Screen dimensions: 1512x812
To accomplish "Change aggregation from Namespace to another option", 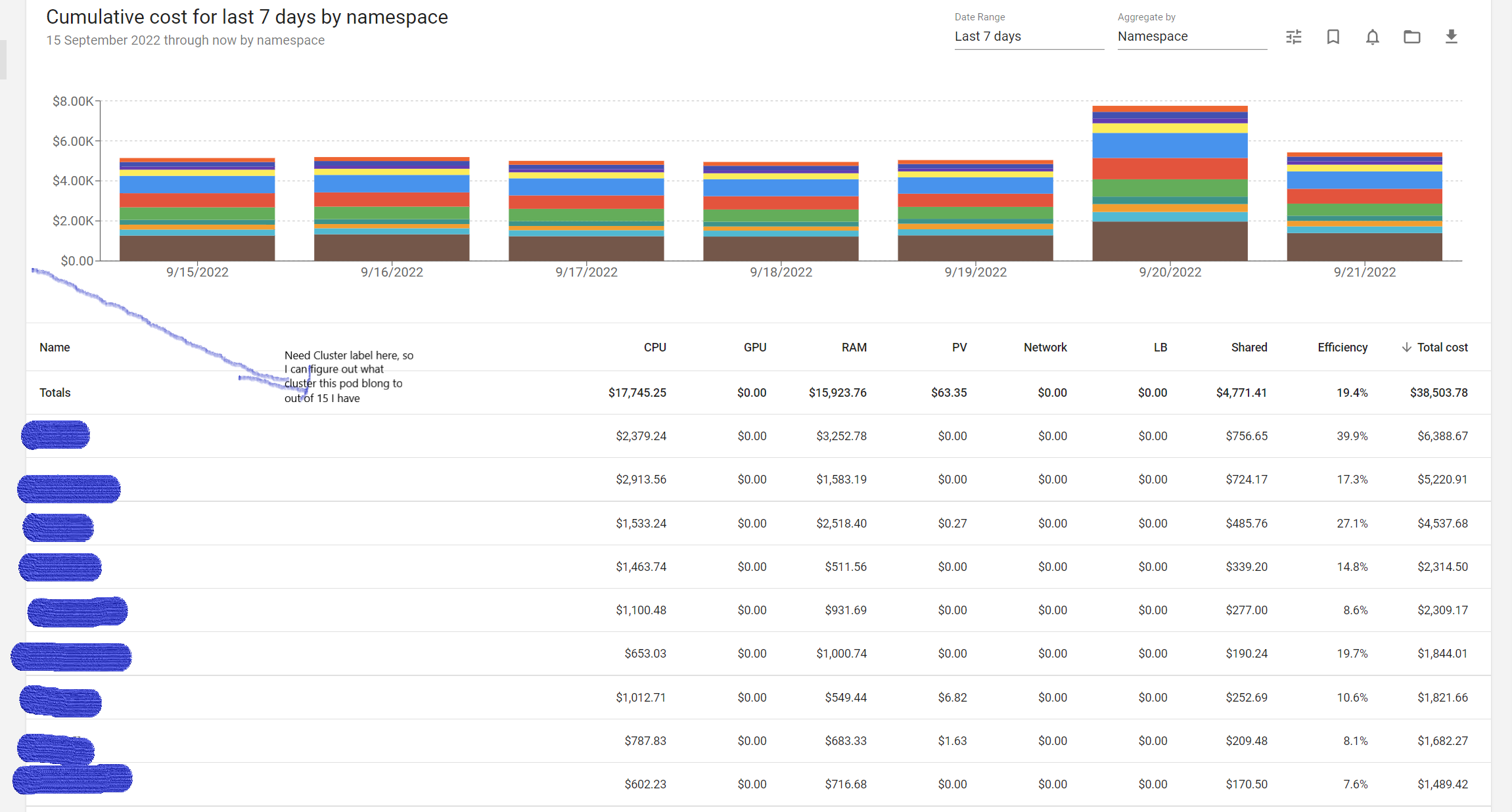I will click(x=1191, y=37).
